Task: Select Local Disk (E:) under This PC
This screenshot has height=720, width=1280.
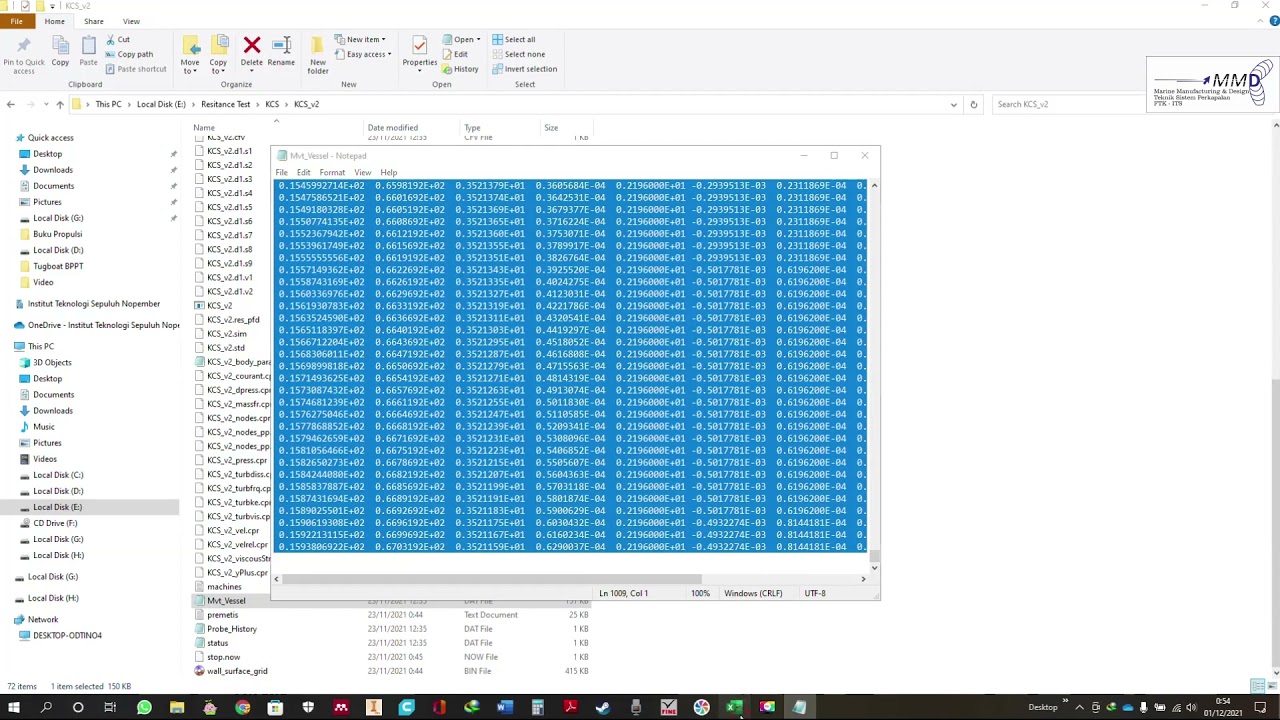Action: (x=58, y=507)
